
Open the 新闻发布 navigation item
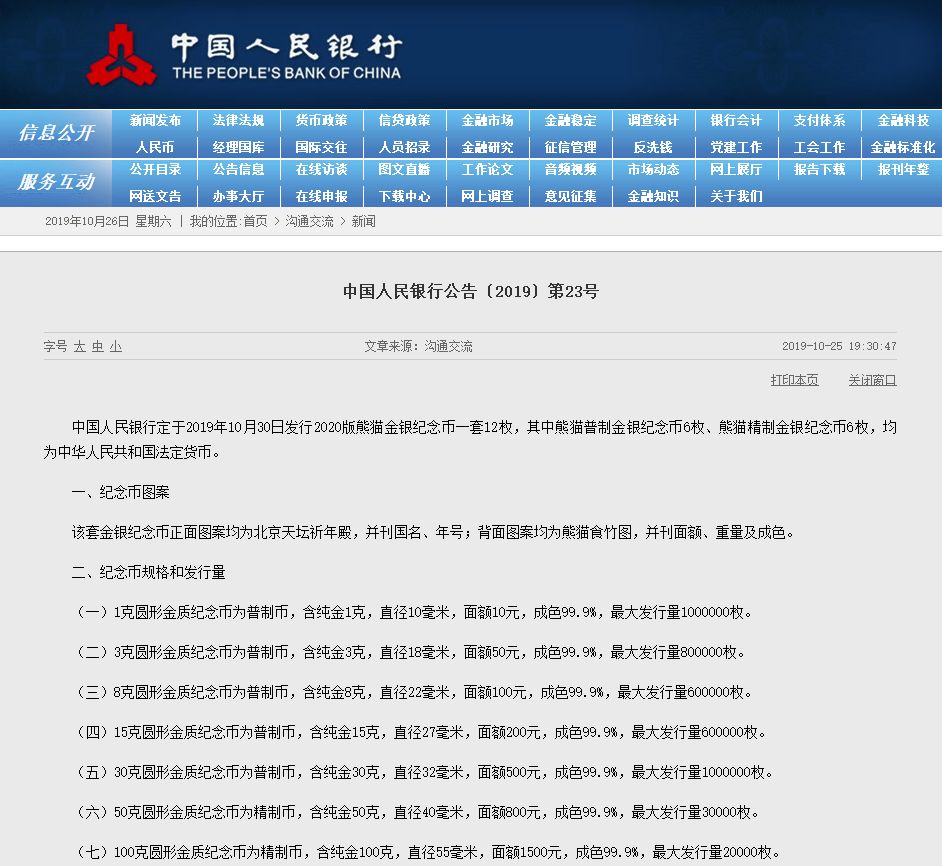click(155, 121)
